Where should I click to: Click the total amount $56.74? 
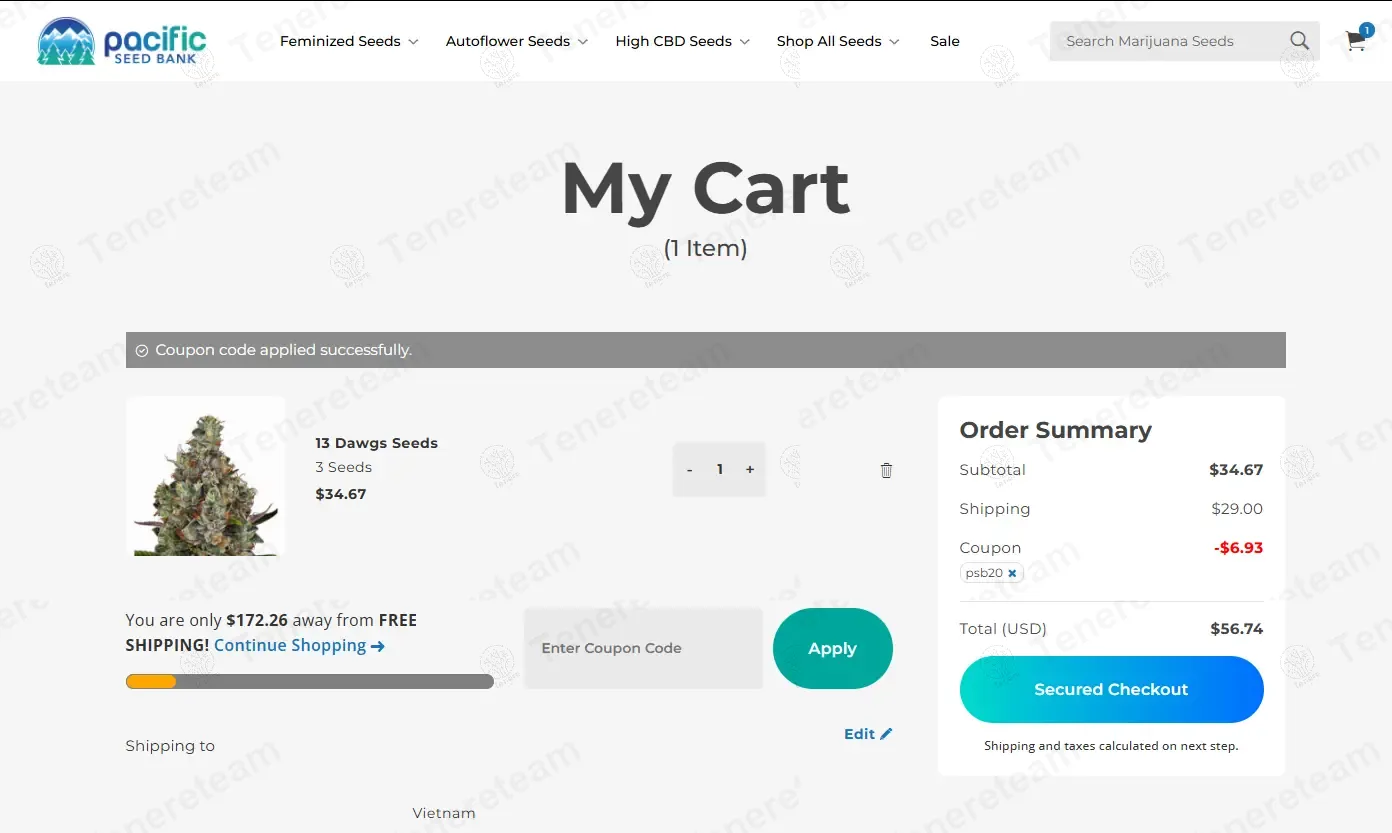[x=1237, y=629]
